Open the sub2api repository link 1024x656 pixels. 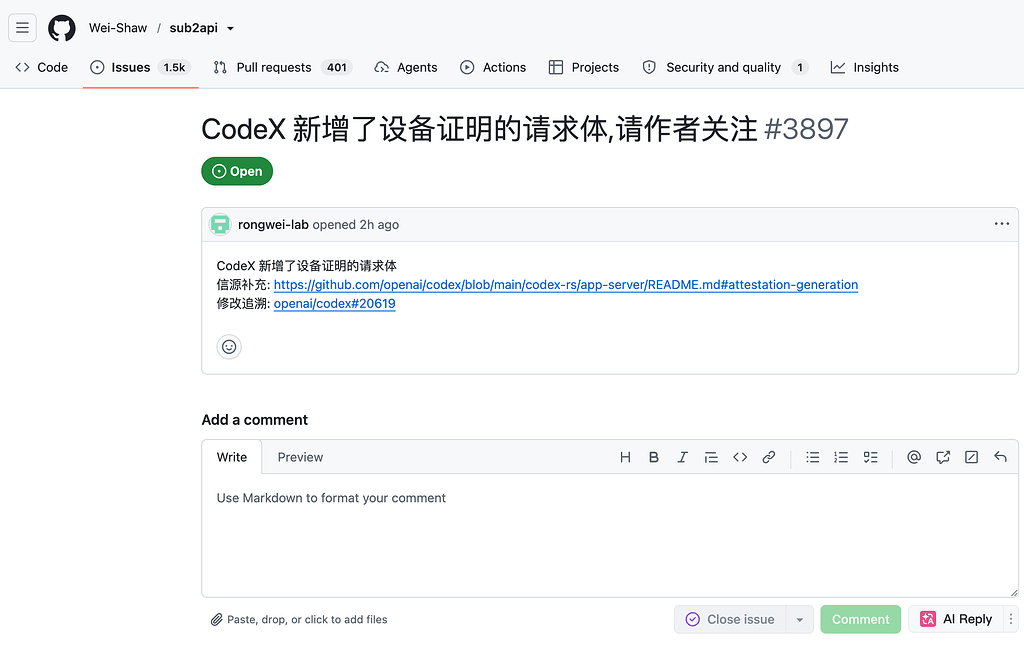pyautogui.click(x=193, y=28)
